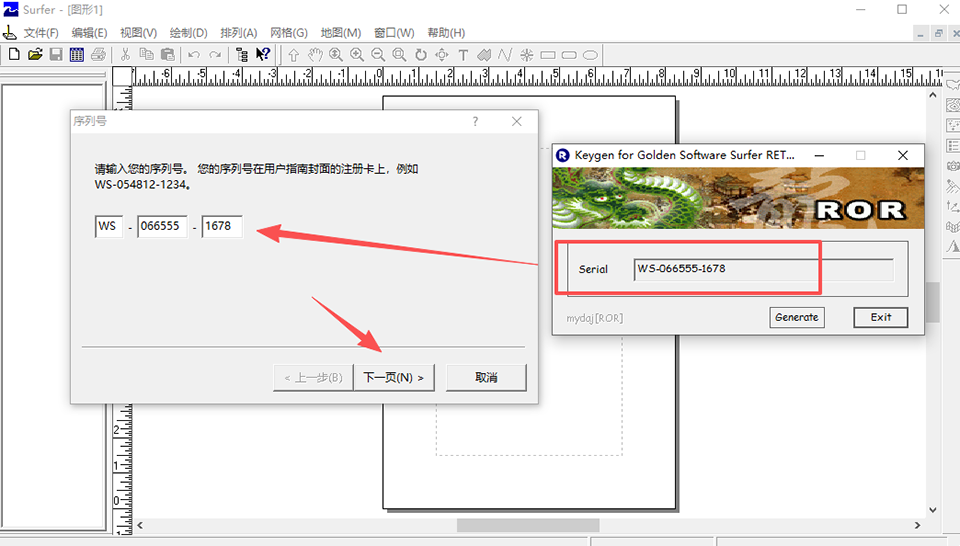Viewport: 960px width, 546px height.
Task: Copy selection with the Copy toolbar icon
Action: [146, 54]
